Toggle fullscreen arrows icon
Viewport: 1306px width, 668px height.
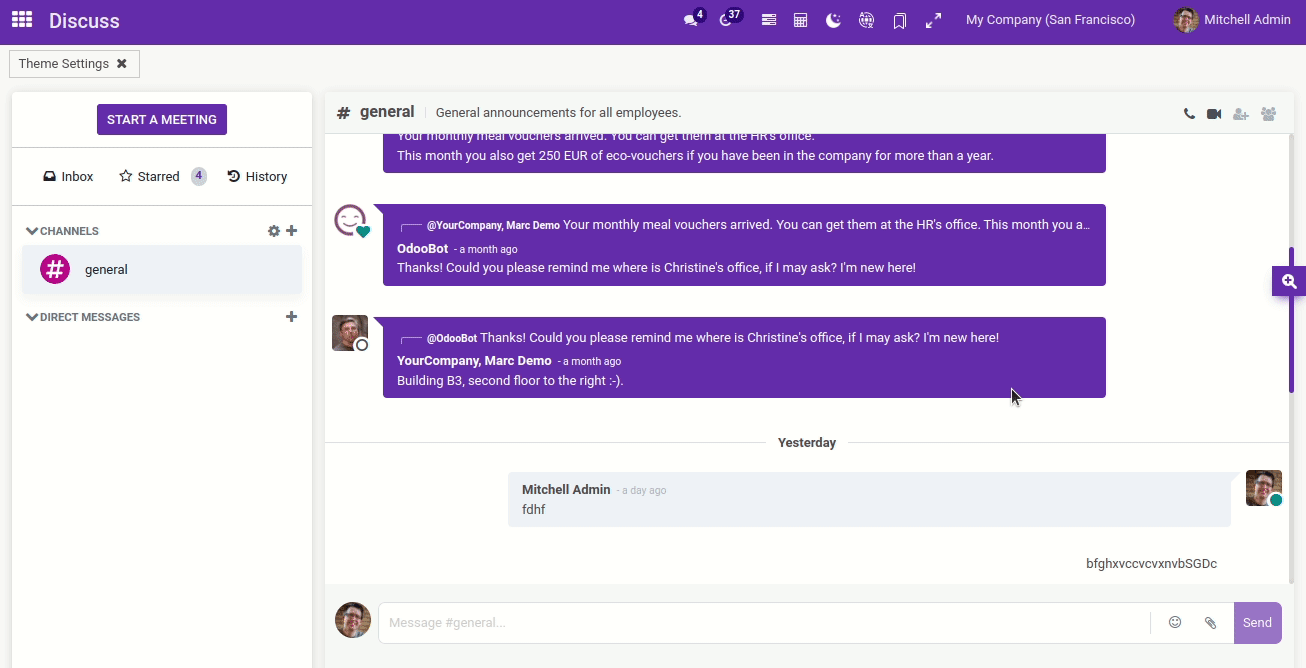tap(933, 20)
